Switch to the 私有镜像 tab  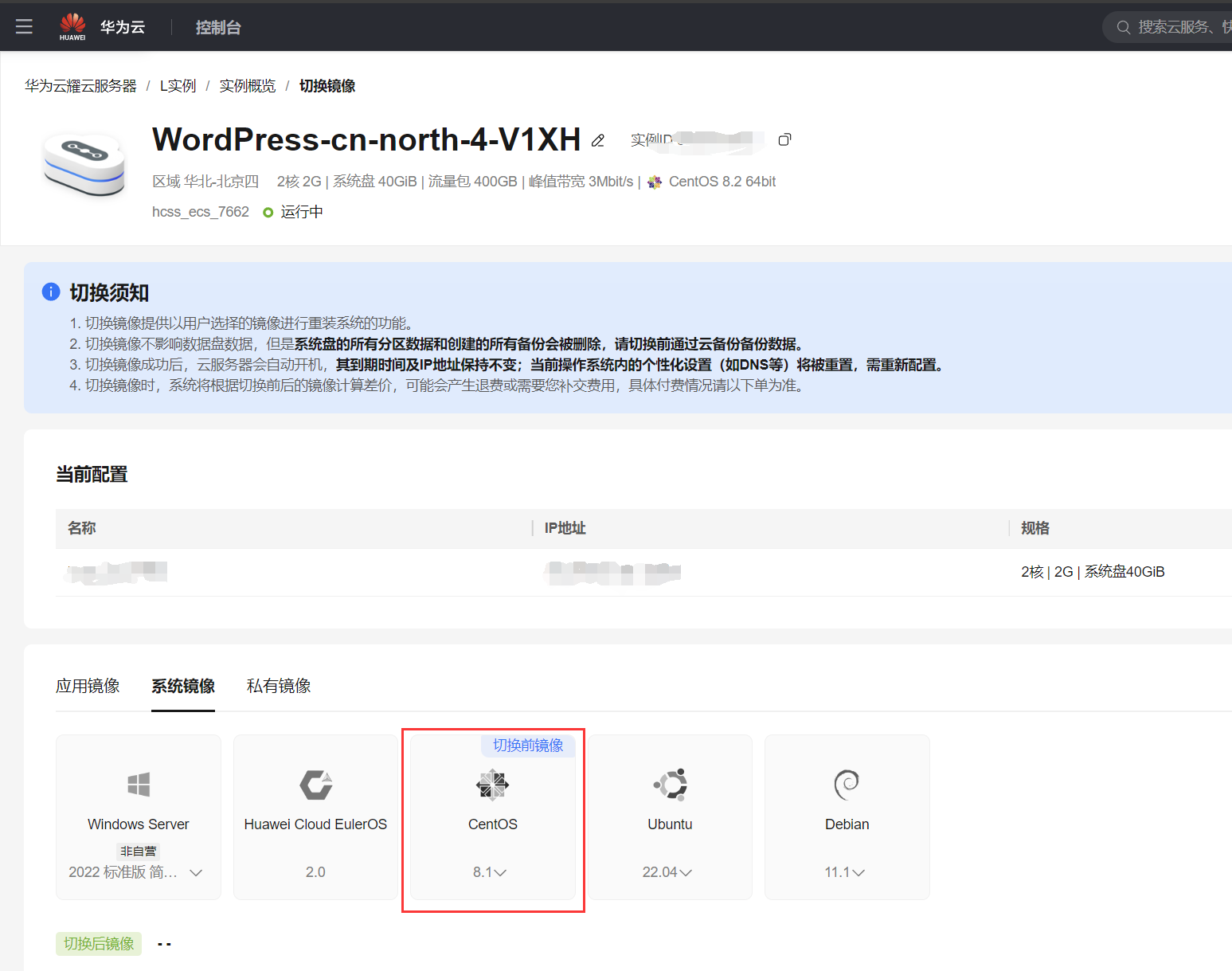[279, 686]
